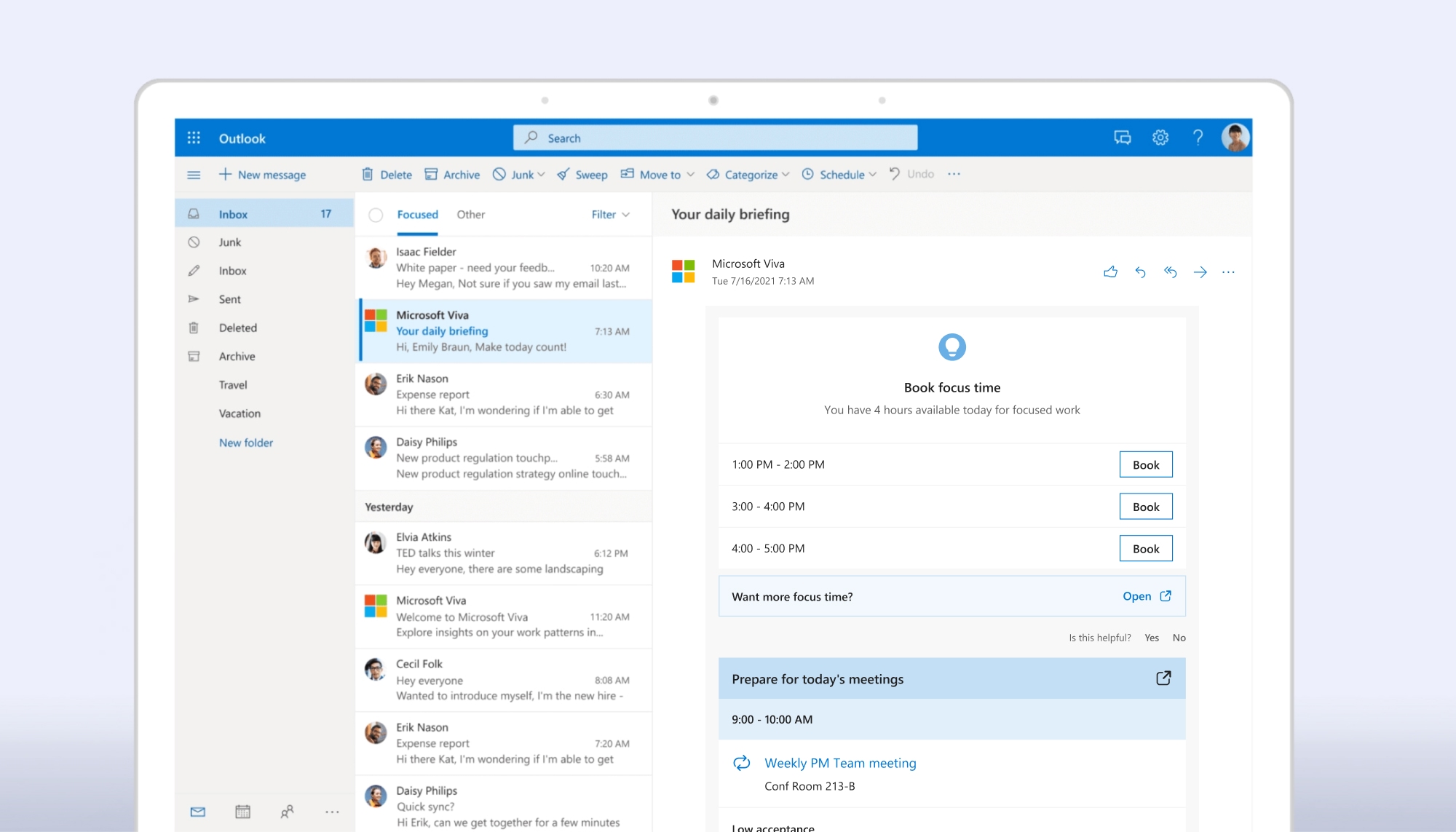Open the toolbar more options ellipsis

pyautogui.click(x=954, y=174)
